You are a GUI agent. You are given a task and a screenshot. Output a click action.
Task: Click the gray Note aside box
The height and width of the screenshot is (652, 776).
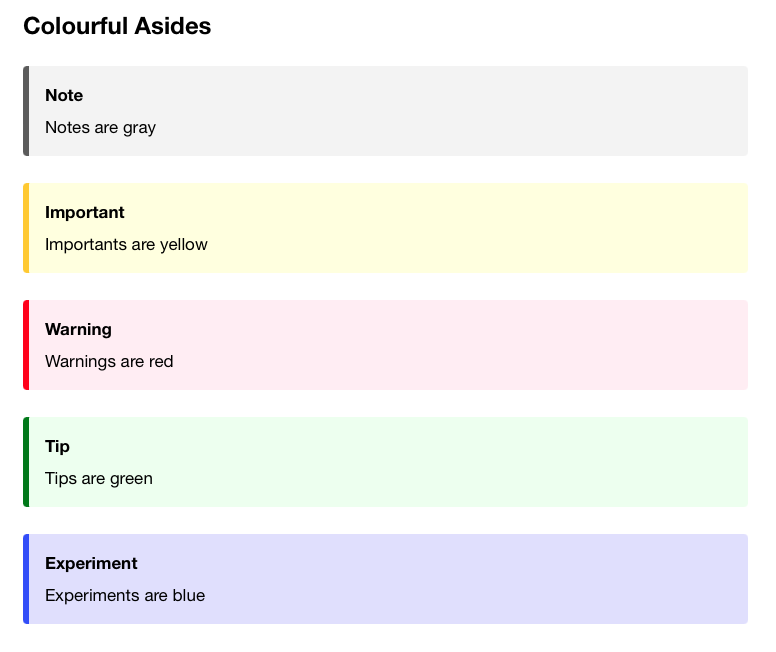coord(386,111)
